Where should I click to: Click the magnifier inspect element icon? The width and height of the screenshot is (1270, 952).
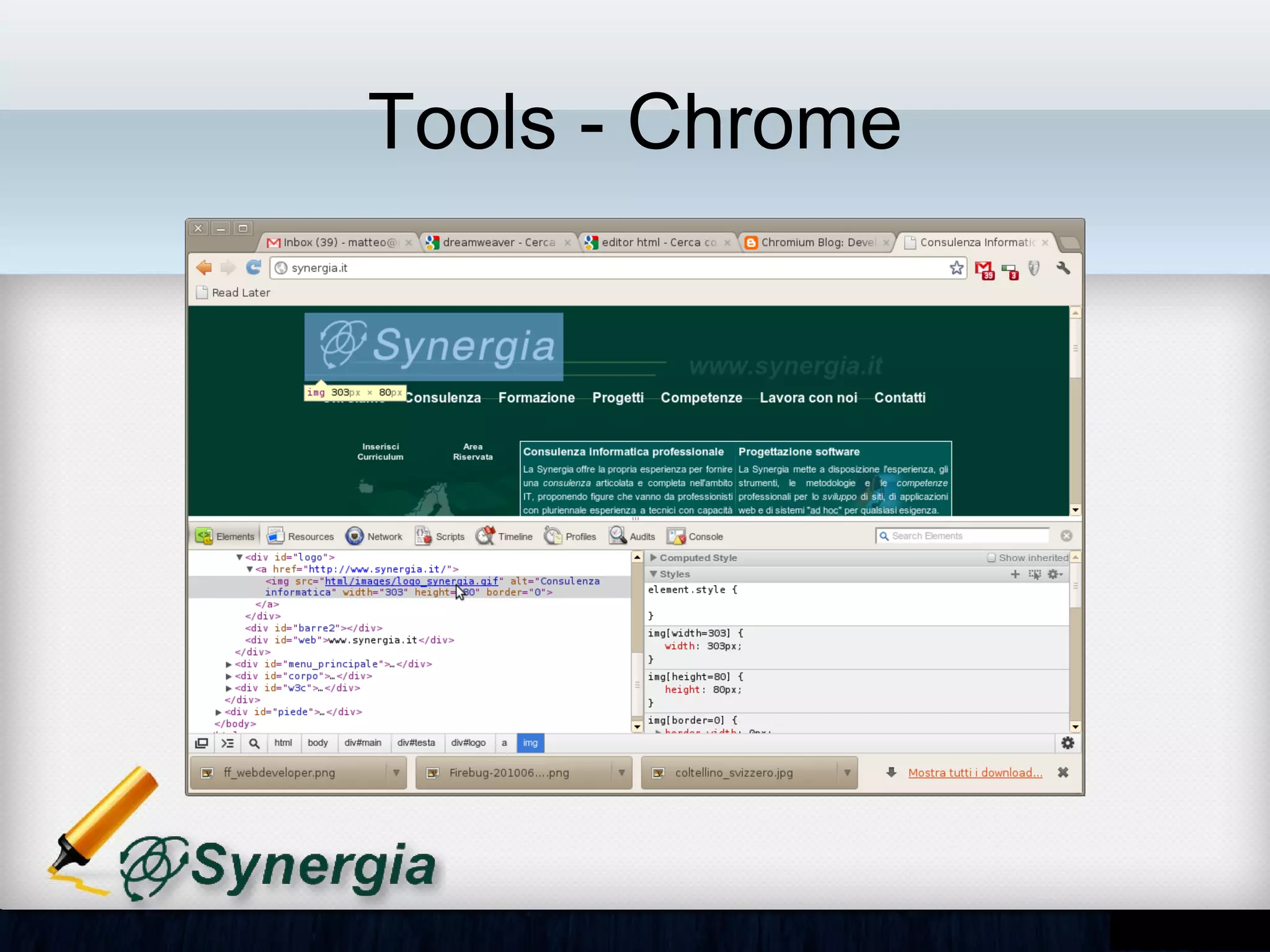click(254, 743)
